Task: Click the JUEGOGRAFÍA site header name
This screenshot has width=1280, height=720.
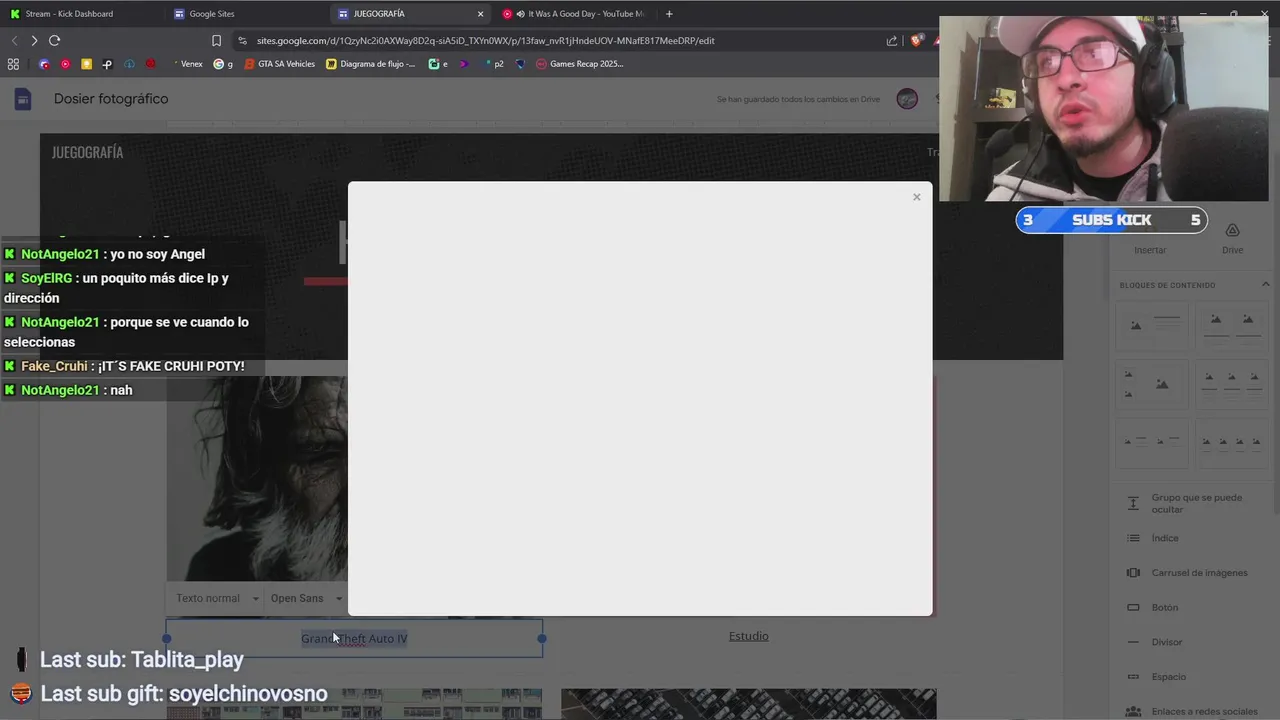Action: click(87, 152)
